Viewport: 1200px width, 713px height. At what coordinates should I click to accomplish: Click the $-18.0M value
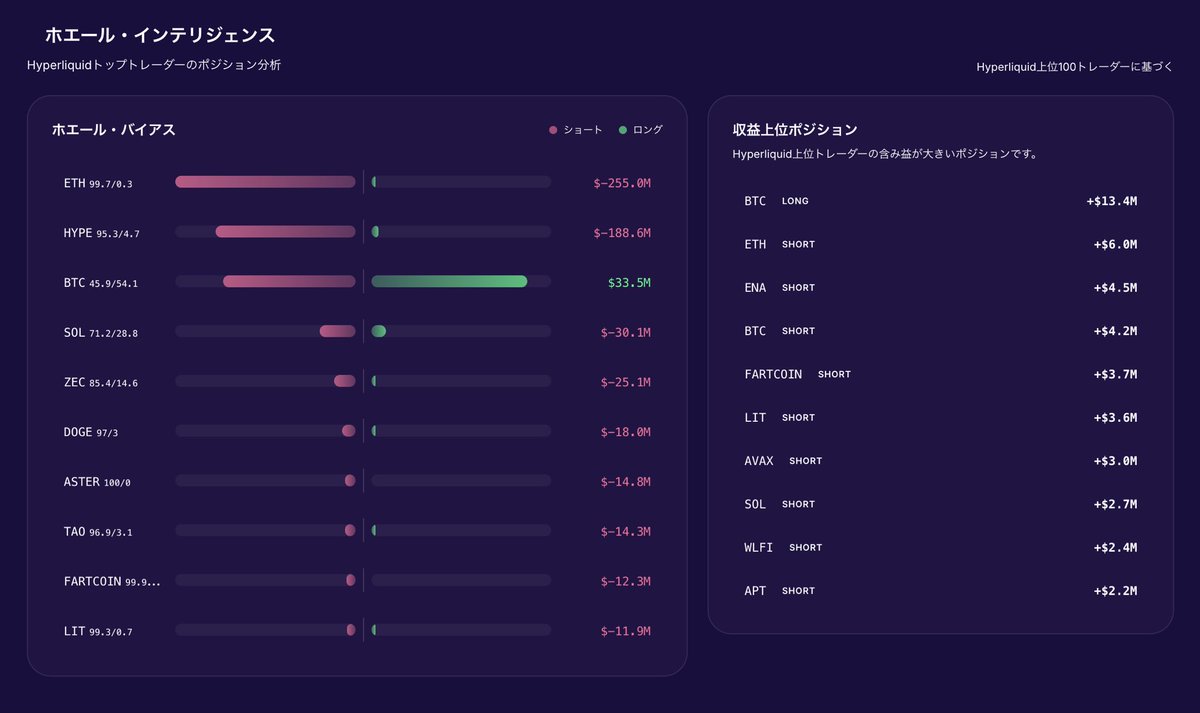coord(626,432)
